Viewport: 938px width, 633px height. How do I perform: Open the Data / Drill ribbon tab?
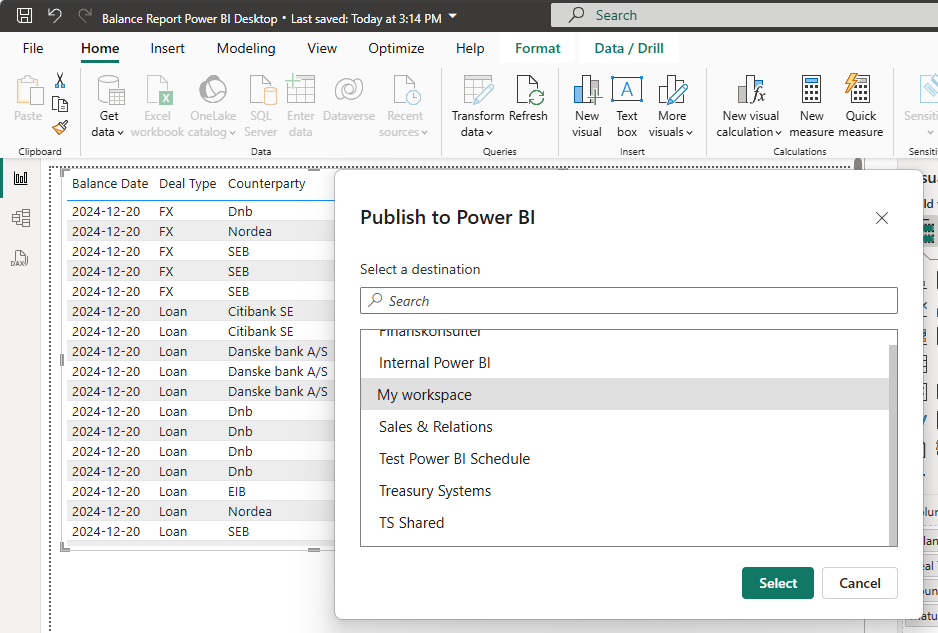tap(629, 48)
